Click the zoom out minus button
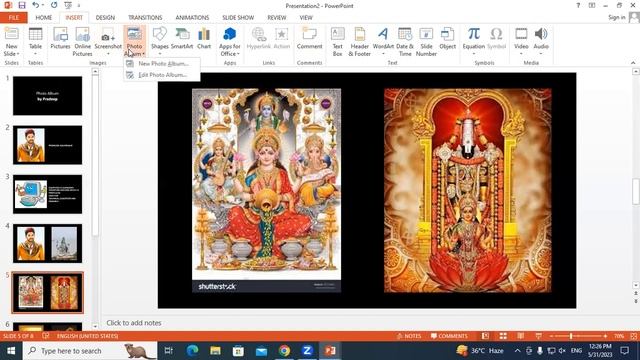The width and height of the screenshot is (640, 360). pos(551,336)
